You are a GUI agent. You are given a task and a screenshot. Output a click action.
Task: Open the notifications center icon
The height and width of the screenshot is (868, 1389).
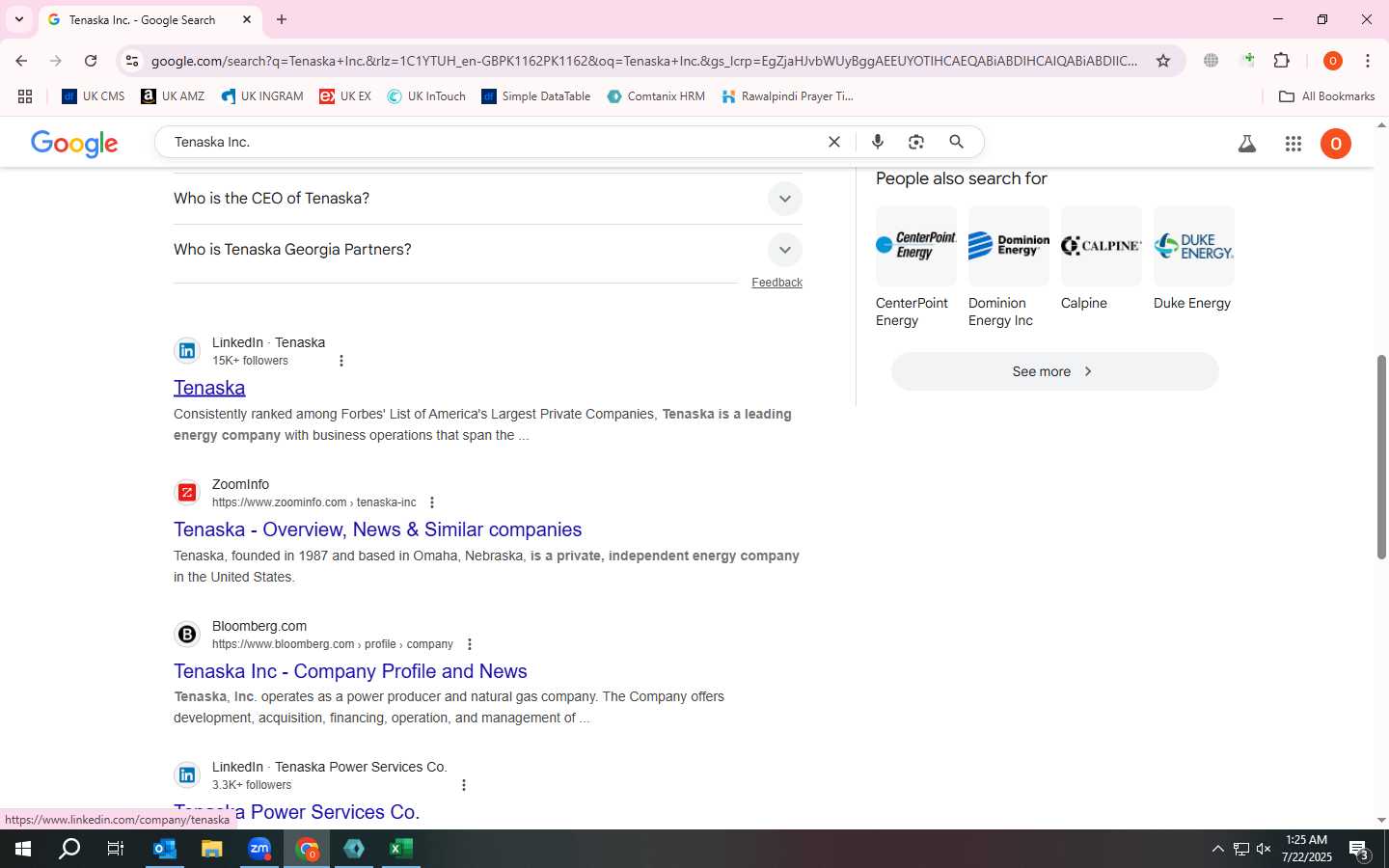[x=1360, y=850]
